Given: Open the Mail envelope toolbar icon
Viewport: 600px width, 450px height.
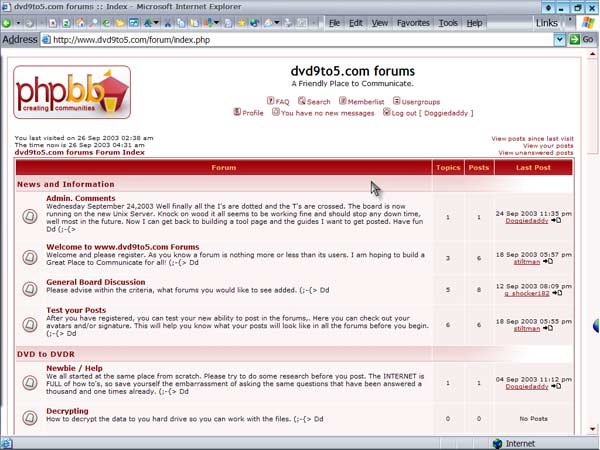Looking at the screenshot, I should (x=268, y=23).
